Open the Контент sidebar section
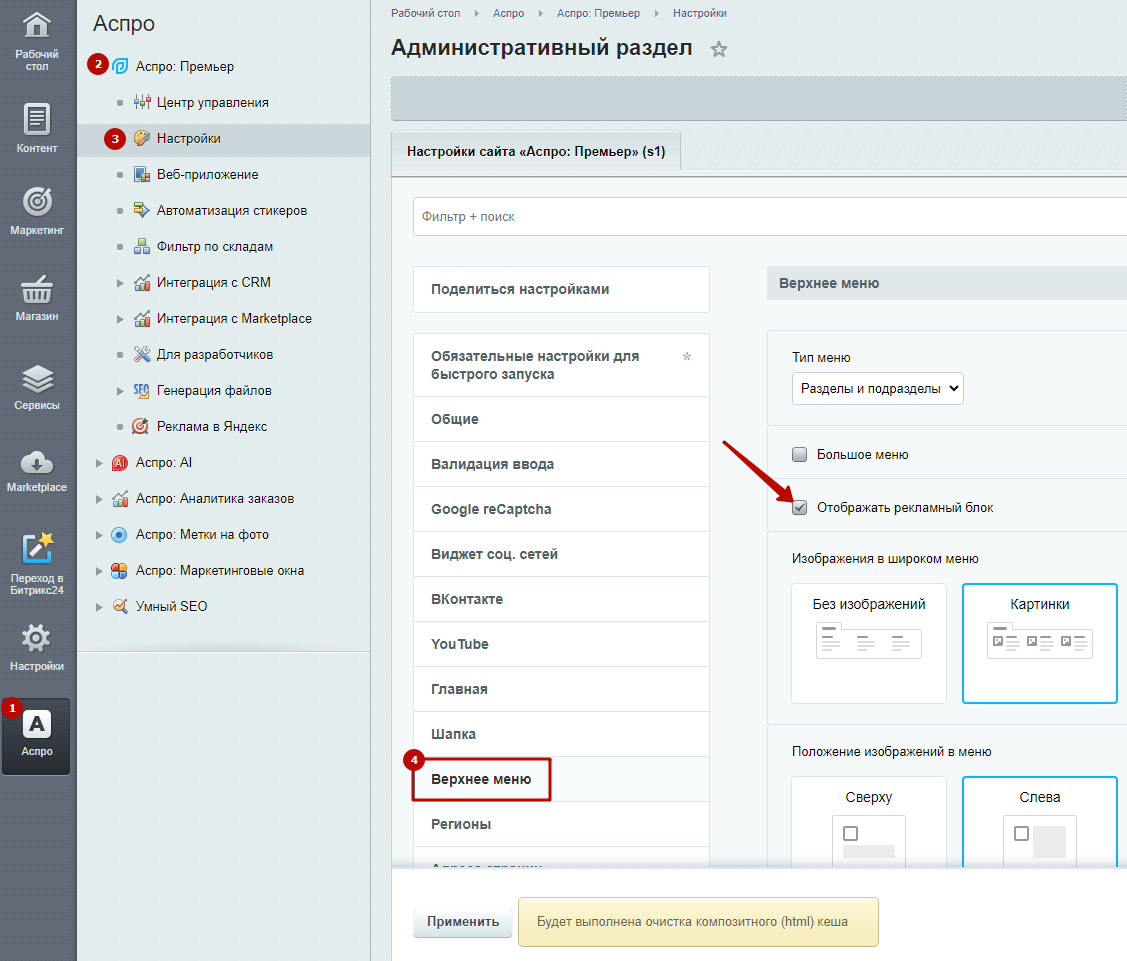Viewport: 1127px width, 961px height. 37,128
